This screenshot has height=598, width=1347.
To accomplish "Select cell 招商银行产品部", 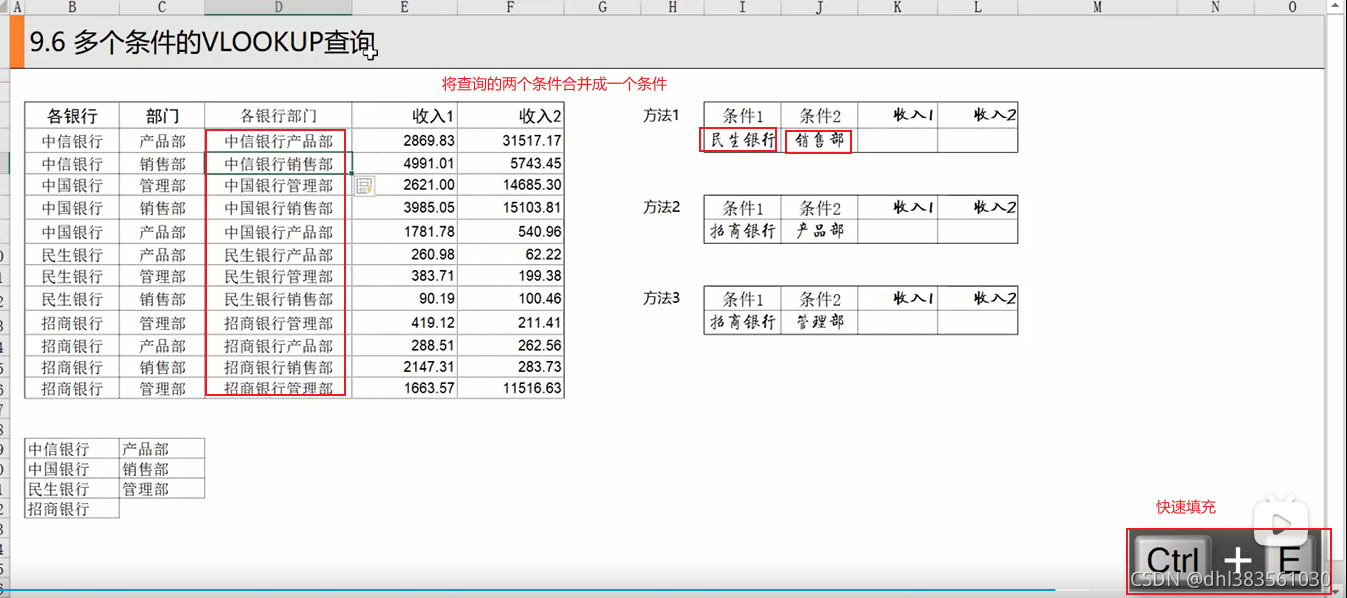I will click(278, 346).
